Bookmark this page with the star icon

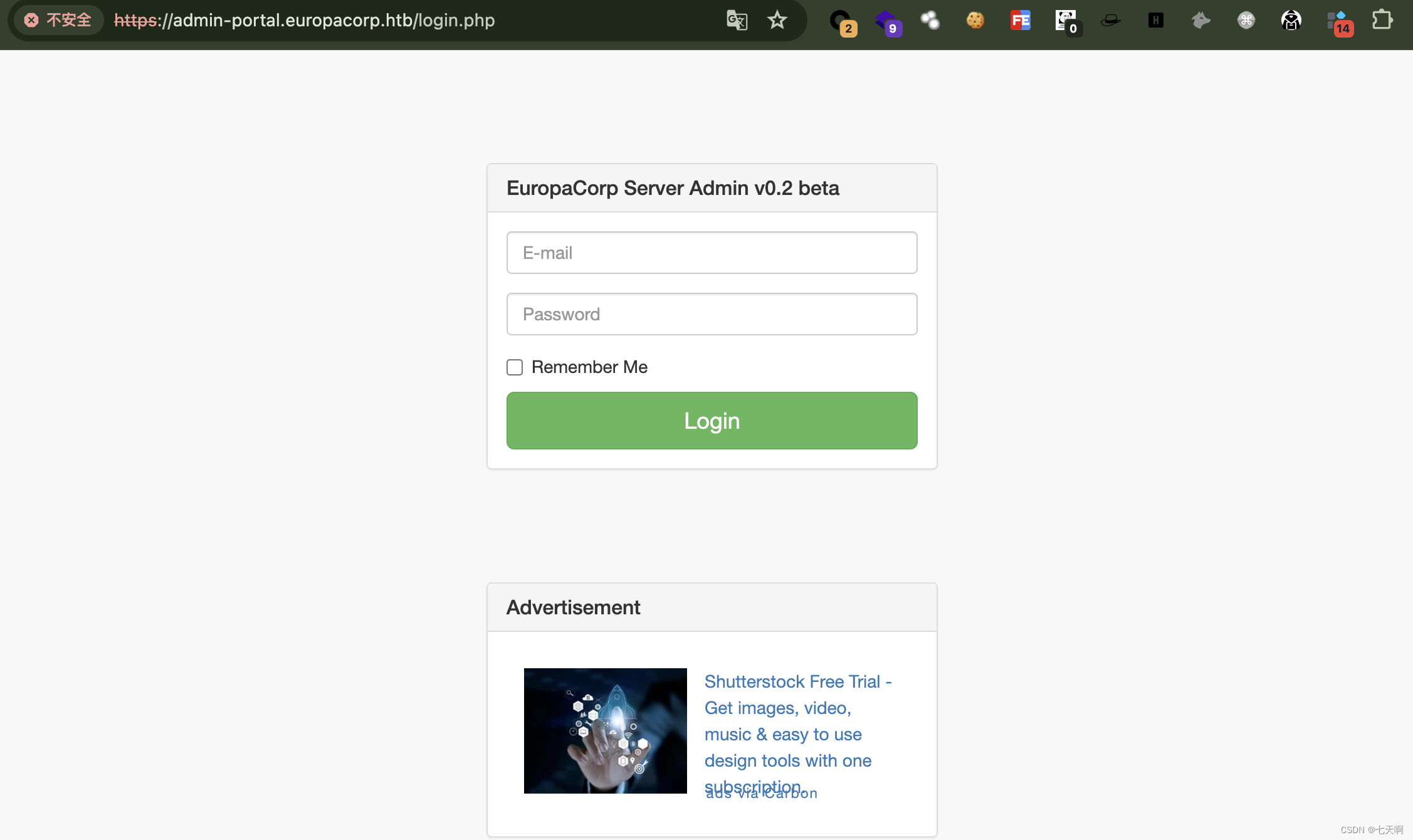(777, 20)
